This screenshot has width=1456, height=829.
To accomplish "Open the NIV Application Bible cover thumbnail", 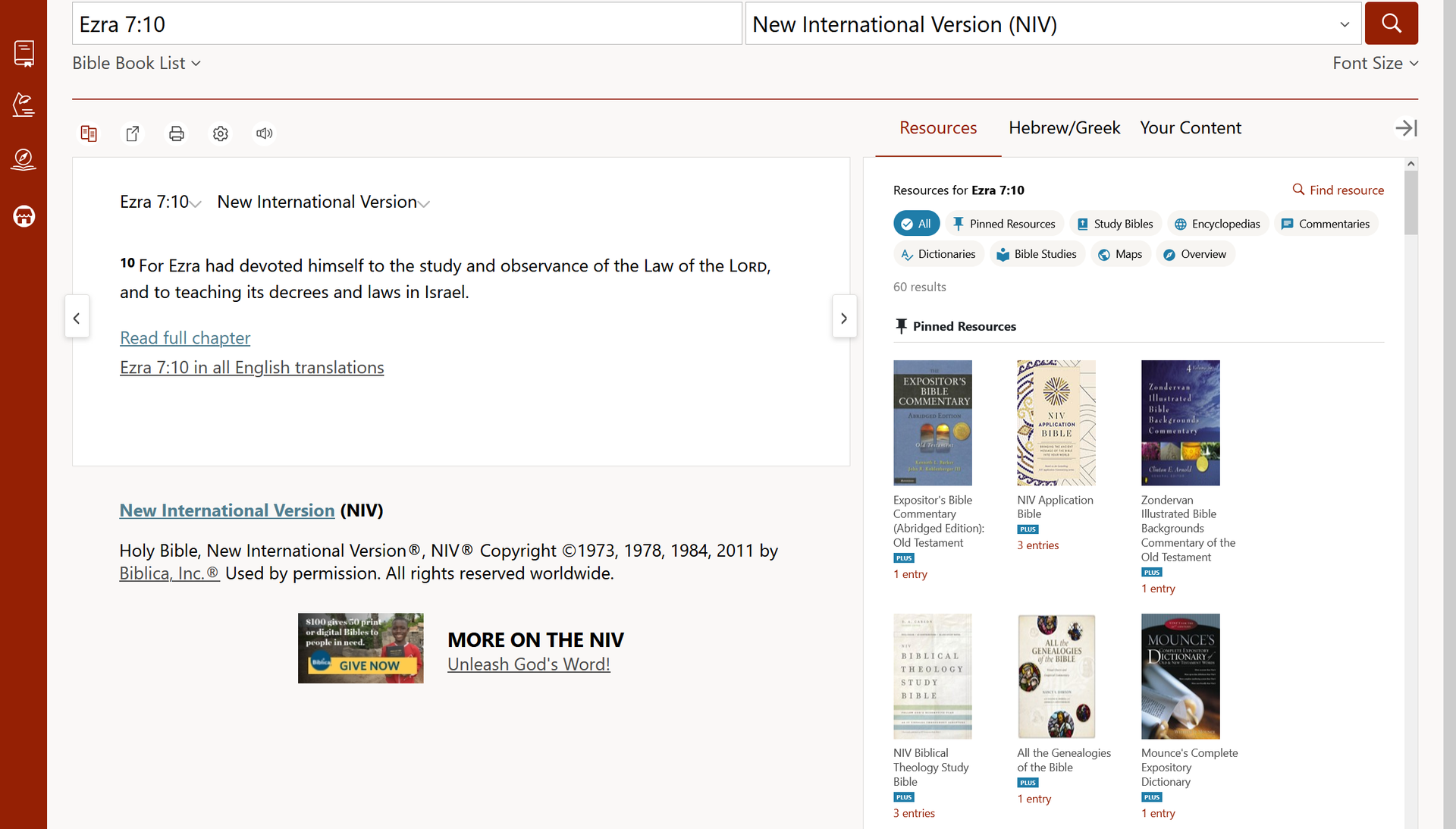I will point(1056,422).
